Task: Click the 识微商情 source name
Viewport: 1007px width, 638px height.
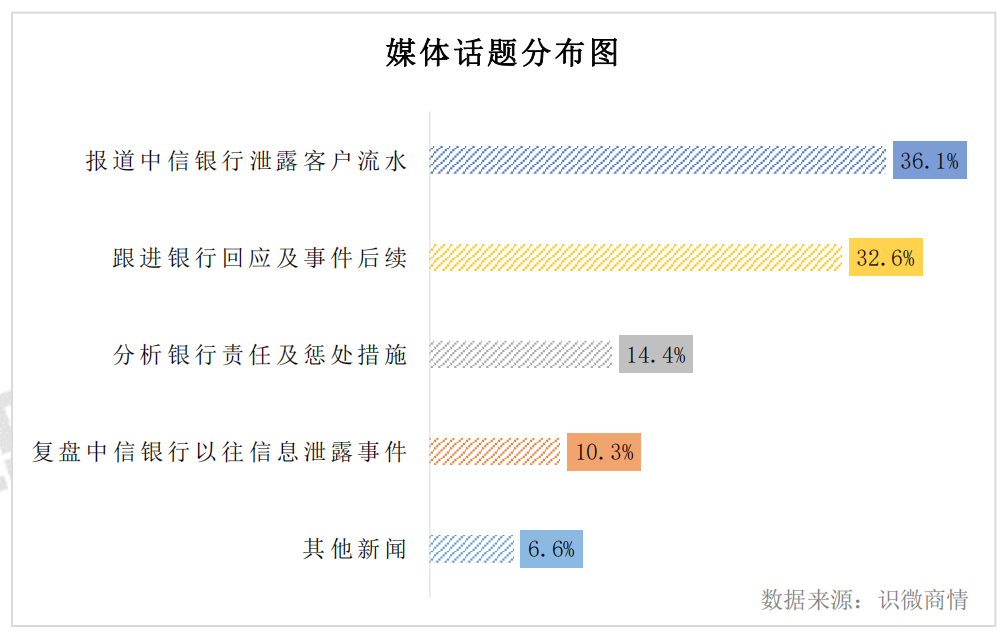Action: [x=924, y=599]
